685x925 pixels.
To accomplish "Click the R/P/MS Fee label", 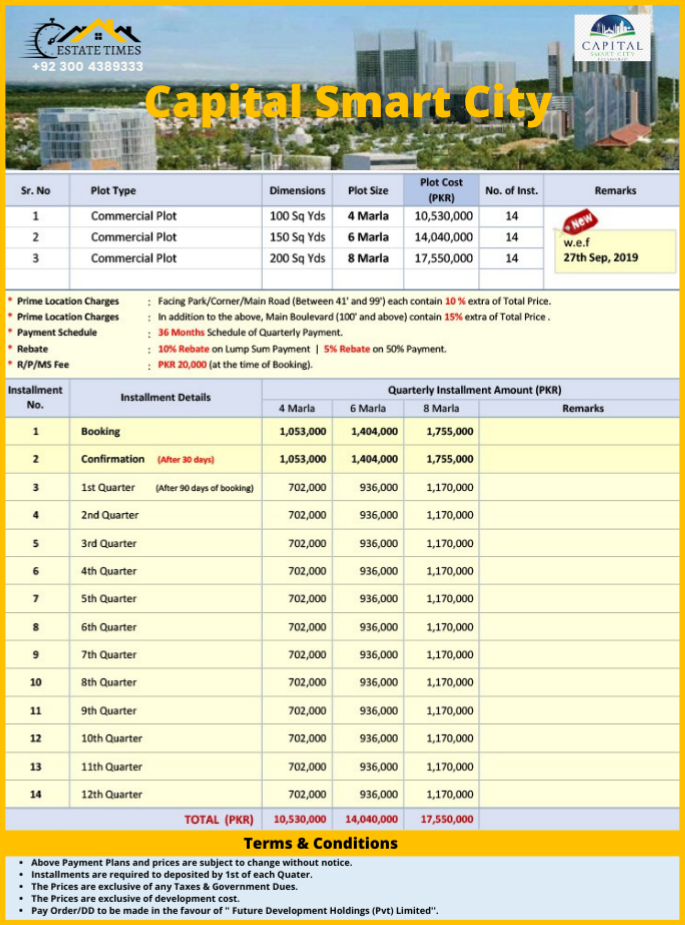I will pyautogui.click(x=43, y=365).
